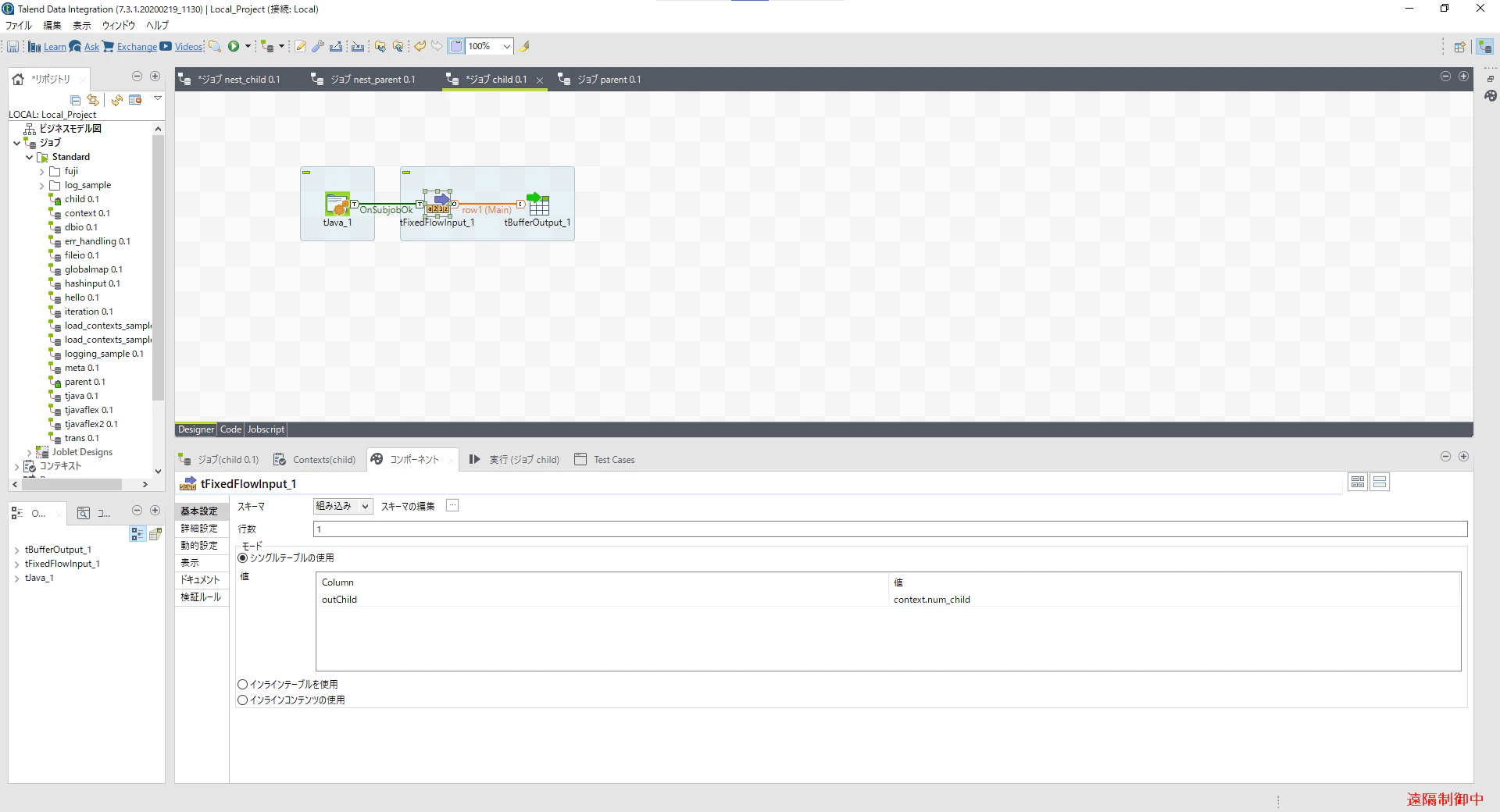Click the Save floppy-disk icon in the toolbar
1500x812 pixels.
13,47
